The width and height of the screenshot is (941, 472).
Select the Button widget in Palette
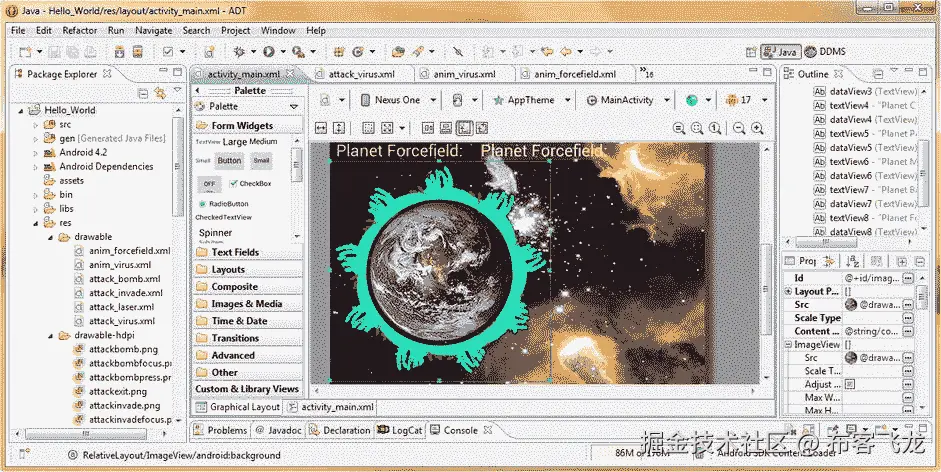pyautogui.click(x=229, y=160)
